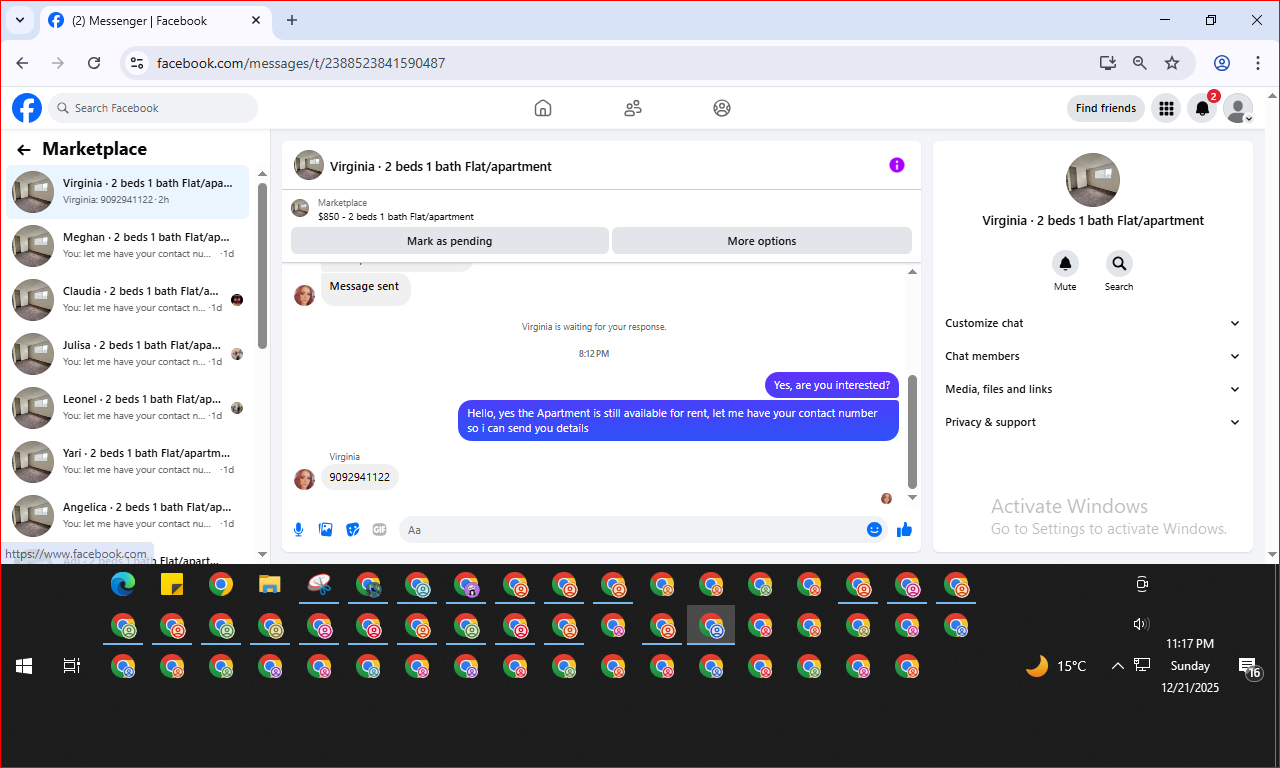Expand the Privacy & support section

coord(1093,422)
